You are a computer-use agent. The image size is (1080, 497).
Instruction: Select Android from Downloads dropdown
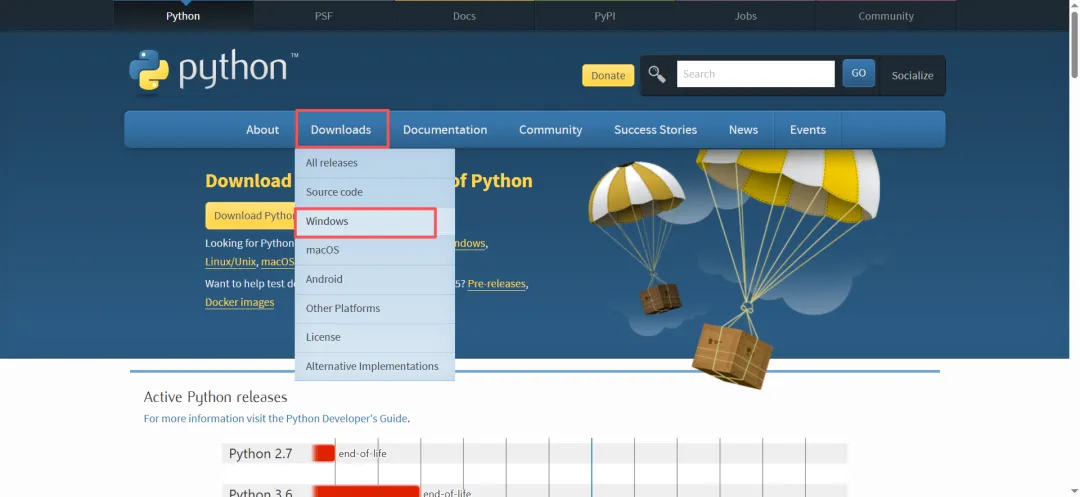click(375, 279)
